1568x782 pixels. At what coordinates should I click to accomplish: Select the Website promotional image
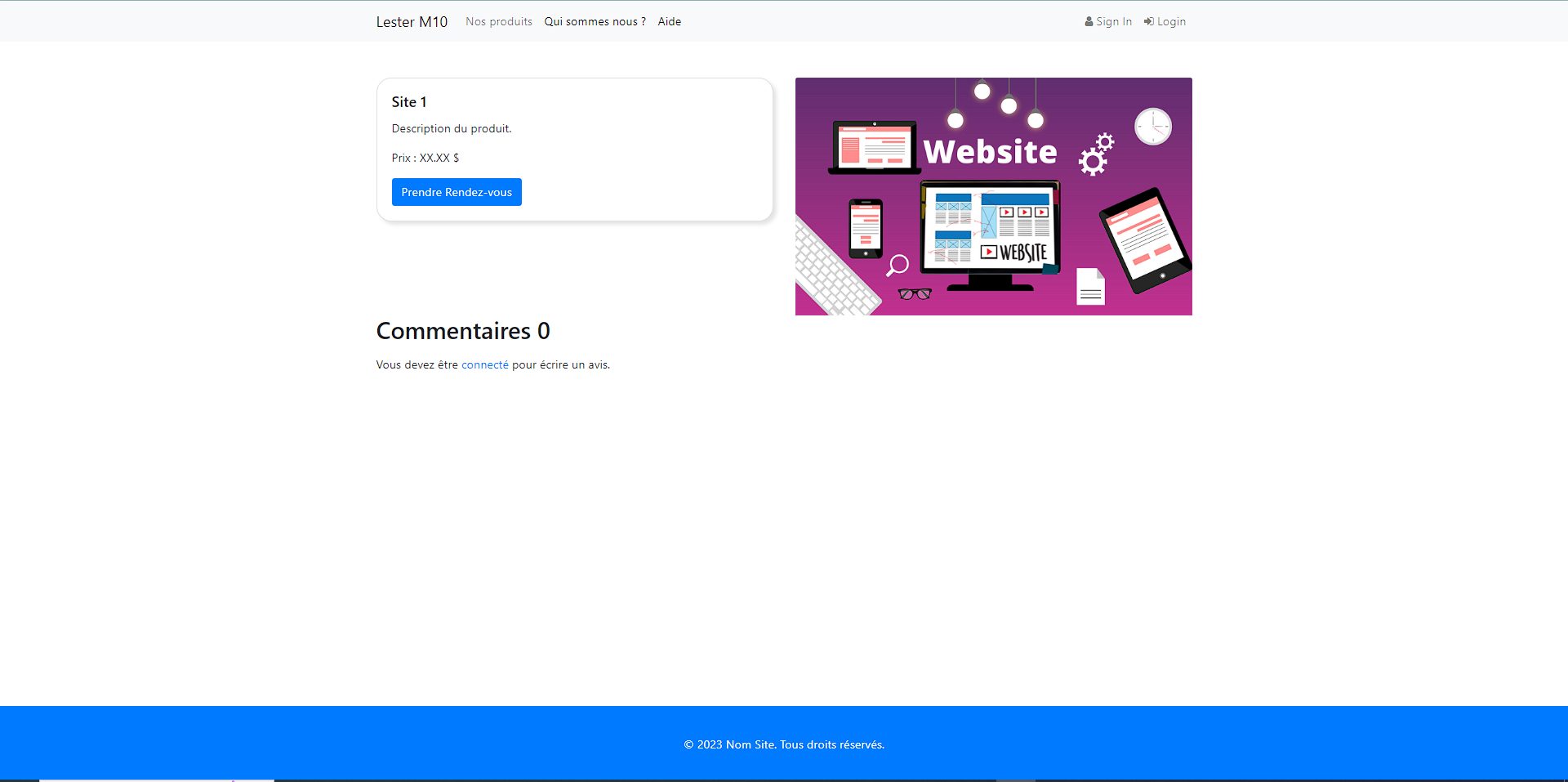click(993, 196)
